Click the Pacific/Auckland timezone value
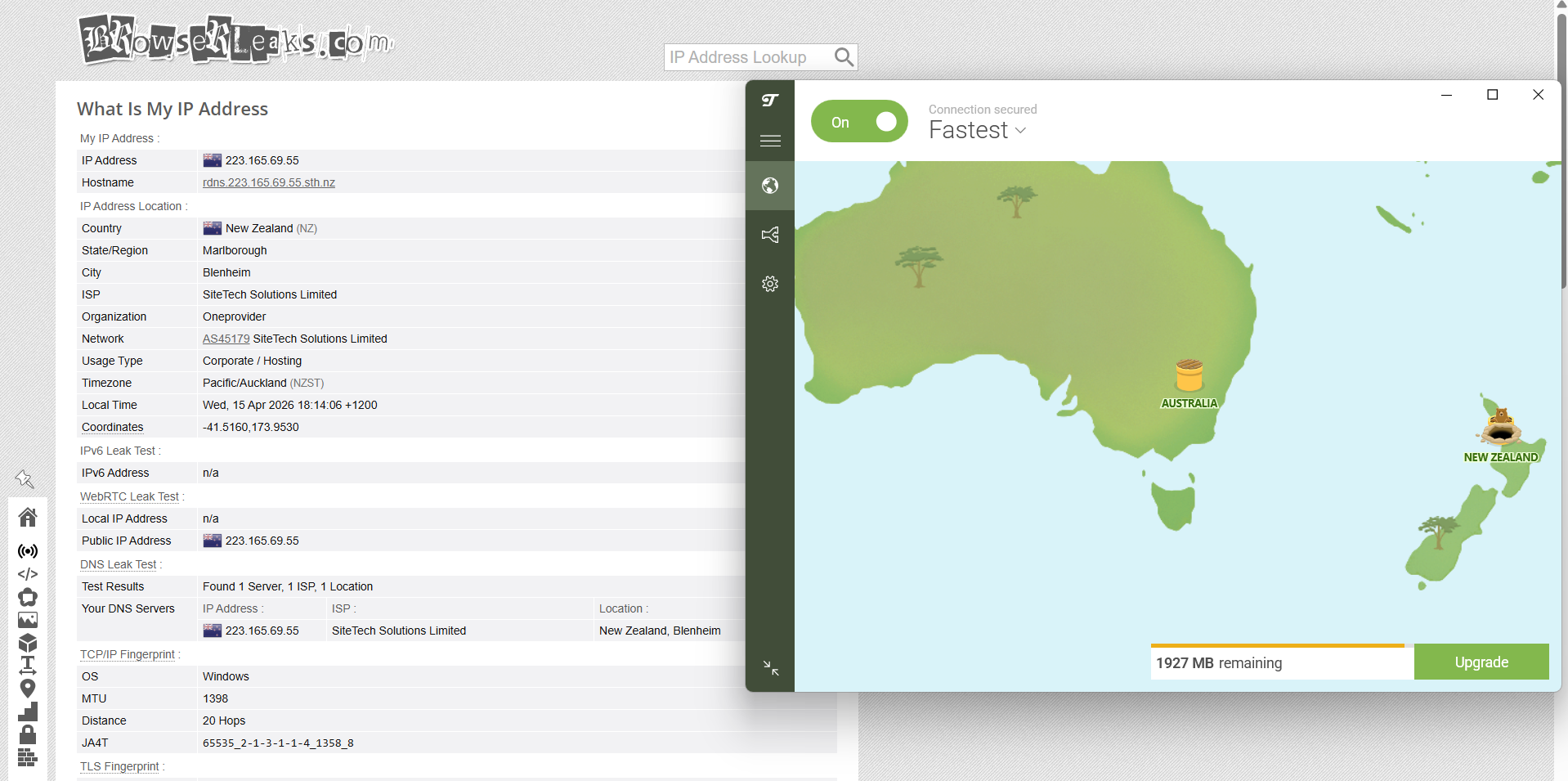 (x=244, y=383)
